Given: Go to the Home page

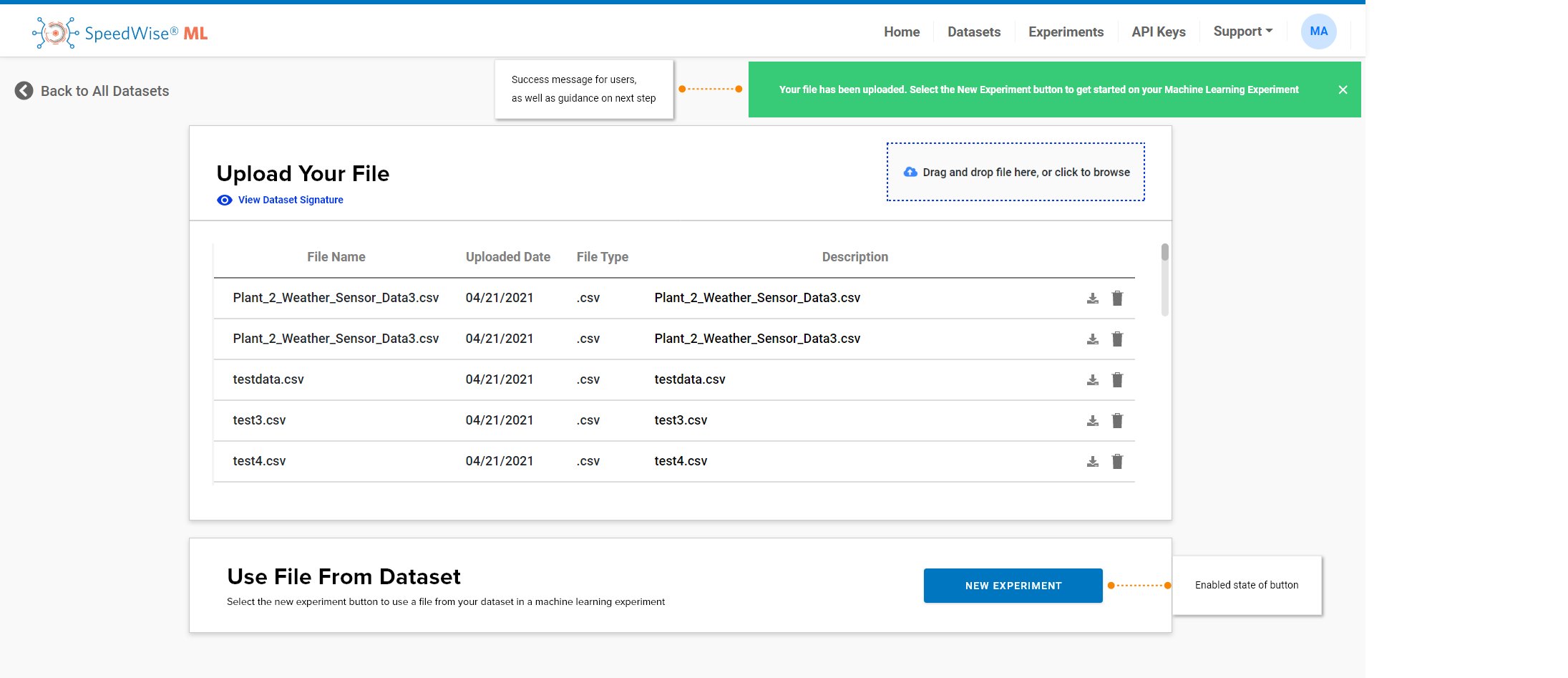Looking at the screenshot, I should tap(901, 32).
